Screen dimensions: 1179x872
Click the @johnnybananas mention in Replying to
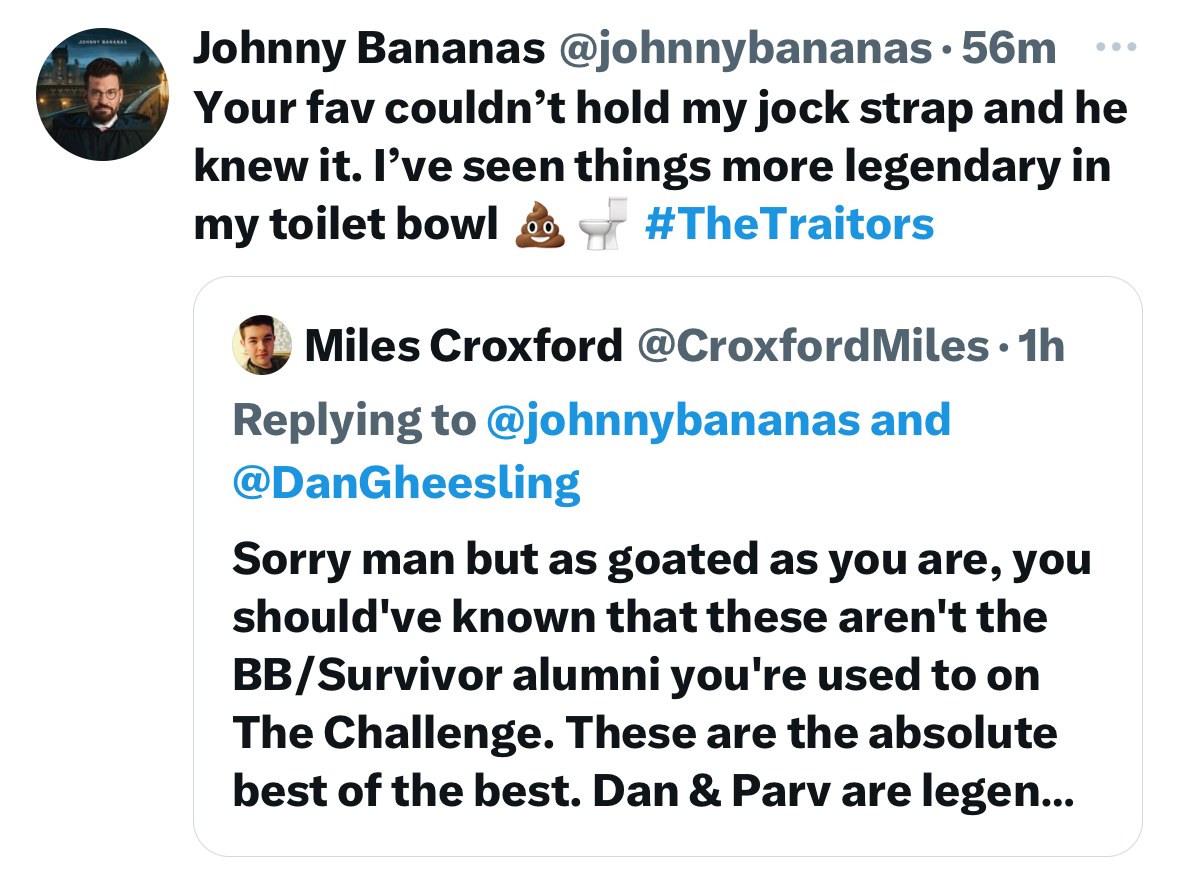coord(674,419)
